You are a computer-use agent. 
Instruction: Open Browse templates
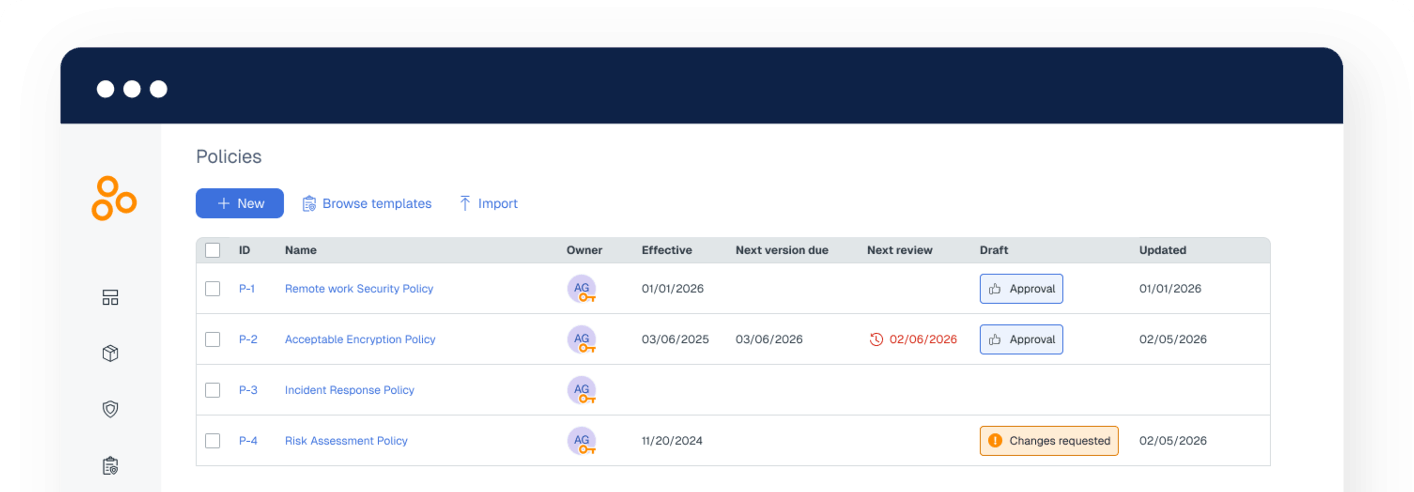(x=367, y=204)
